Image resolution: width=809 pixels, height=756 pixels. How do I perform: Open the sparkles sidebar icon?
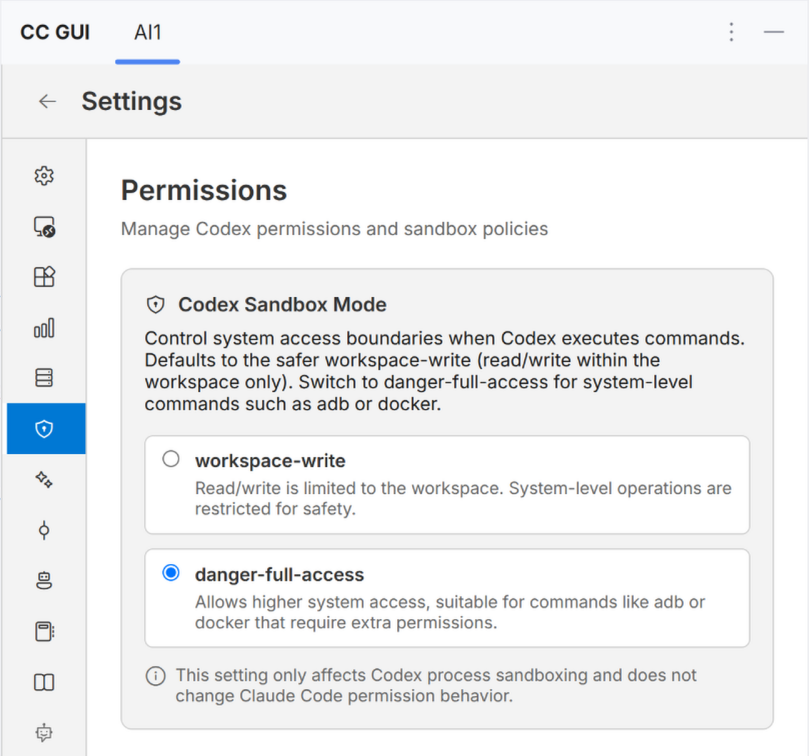coord(44,479)
